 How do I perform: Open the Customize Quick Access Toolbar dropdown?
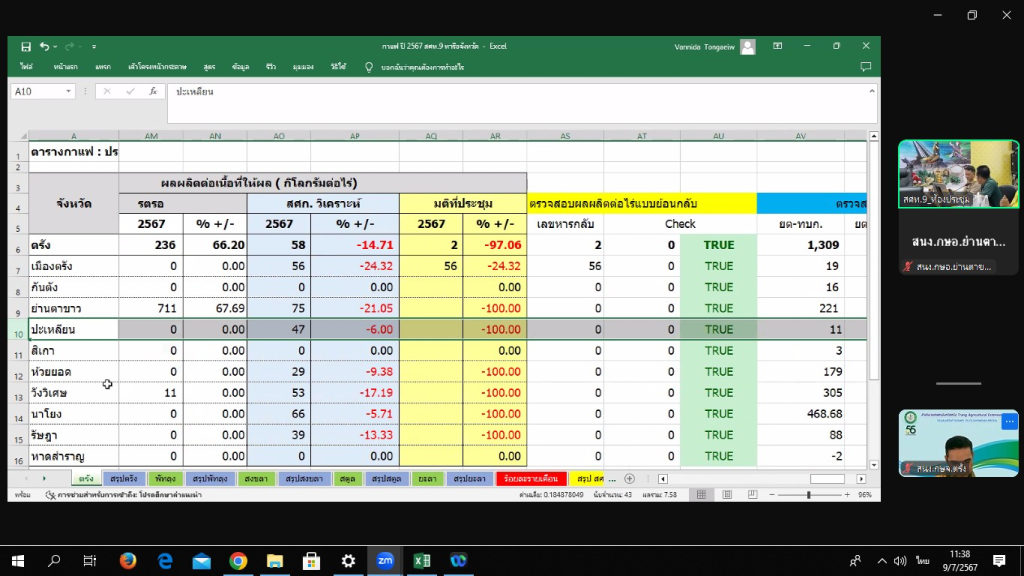click(x=94, y=46)
